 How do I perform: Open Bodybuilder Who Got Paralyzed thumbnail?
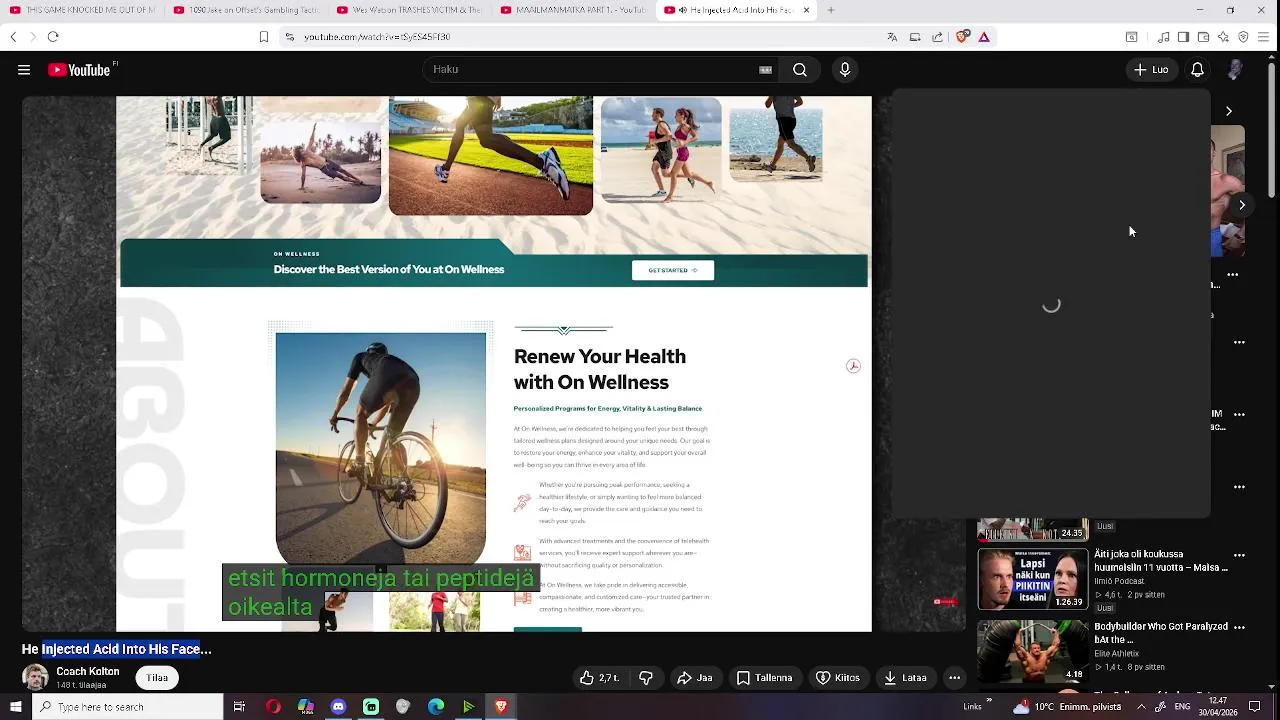click(x=1033, y=652)
